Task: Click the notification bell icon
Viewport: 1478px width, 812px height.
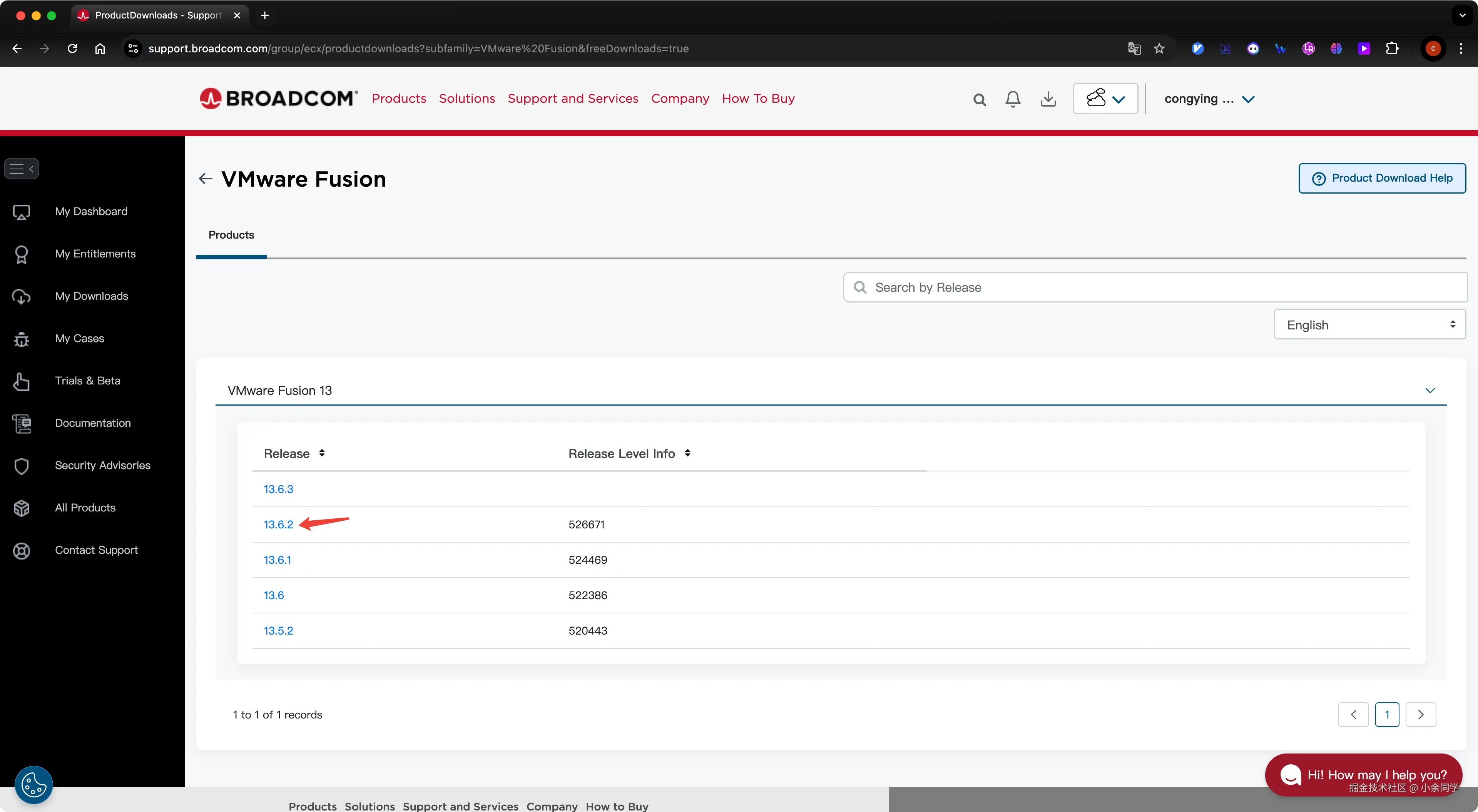Action: coord(1013,99)
